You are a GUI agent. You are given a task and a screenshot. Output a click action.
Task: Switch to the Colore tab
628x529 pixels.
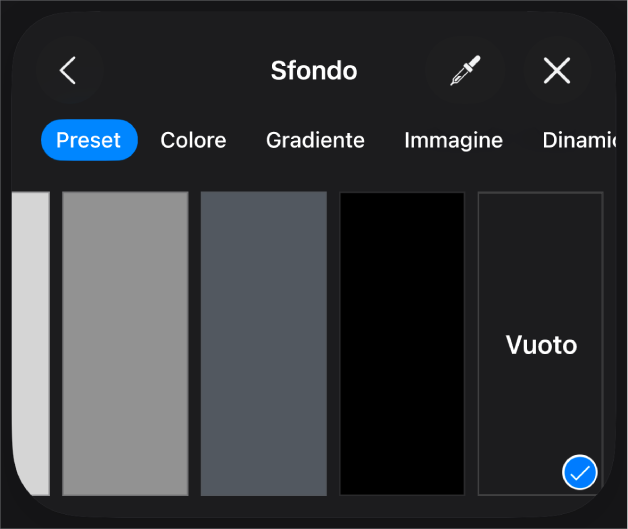[193, 140]
